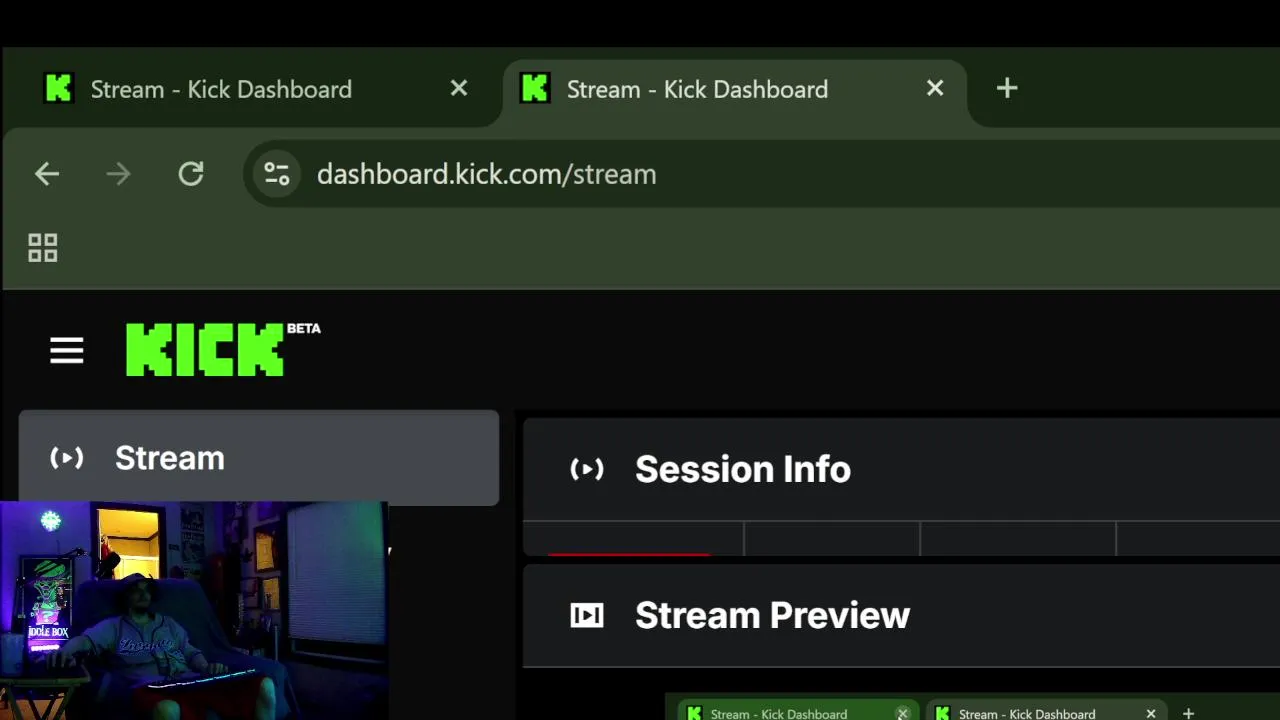The height and width of the screenshot is (720, 1280).
Task: Click the play icon next to Stream Preview
Action: (x=587, y=615)
